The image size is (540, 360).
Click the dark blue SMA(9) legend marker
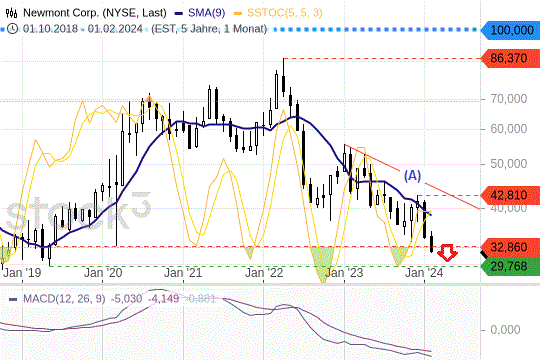tap(179, 13)
